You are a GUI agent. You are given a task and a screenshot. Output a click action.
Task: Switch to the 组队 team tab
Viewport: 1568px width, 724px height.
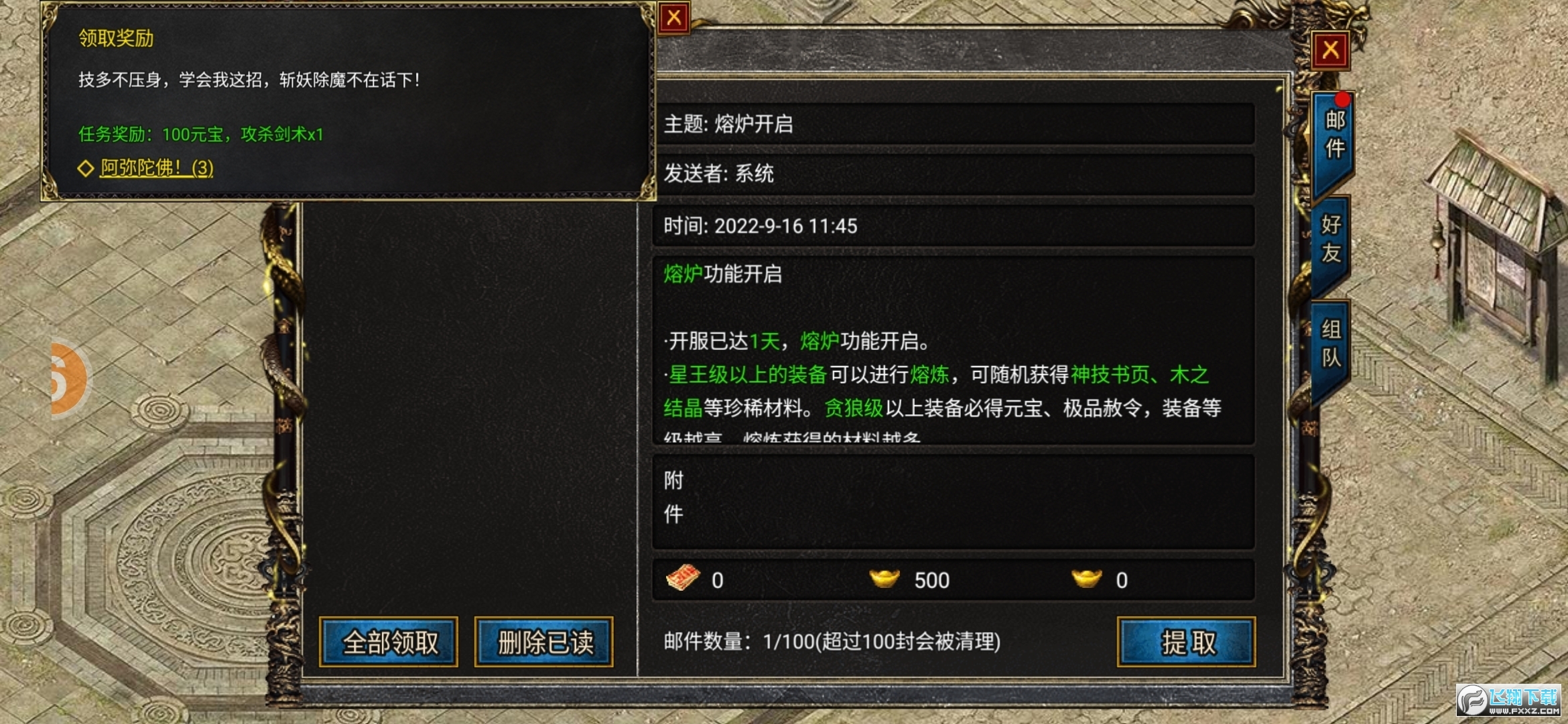[x=1332, y=343]
